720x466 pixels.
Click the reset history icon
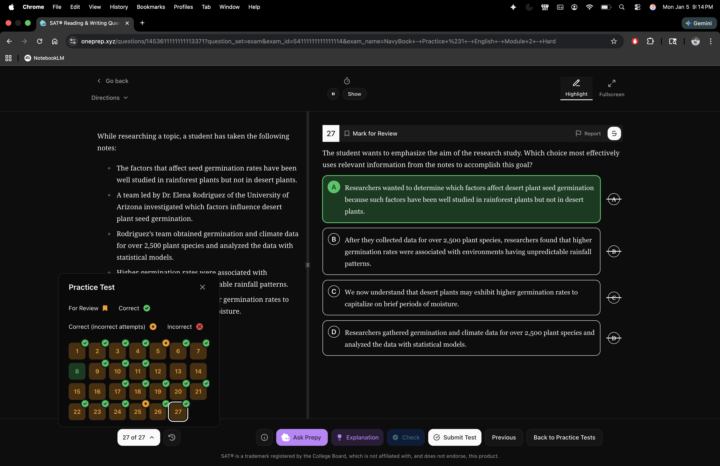pos(172,438)
